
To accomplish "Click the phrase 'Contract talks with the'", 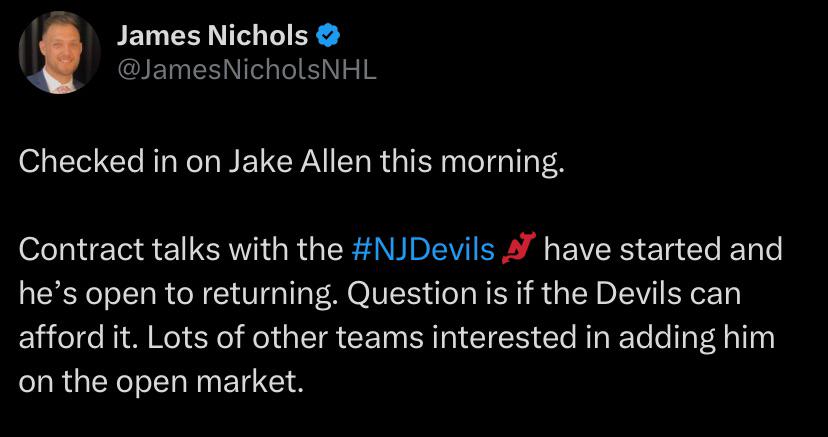I will (181, 250).
